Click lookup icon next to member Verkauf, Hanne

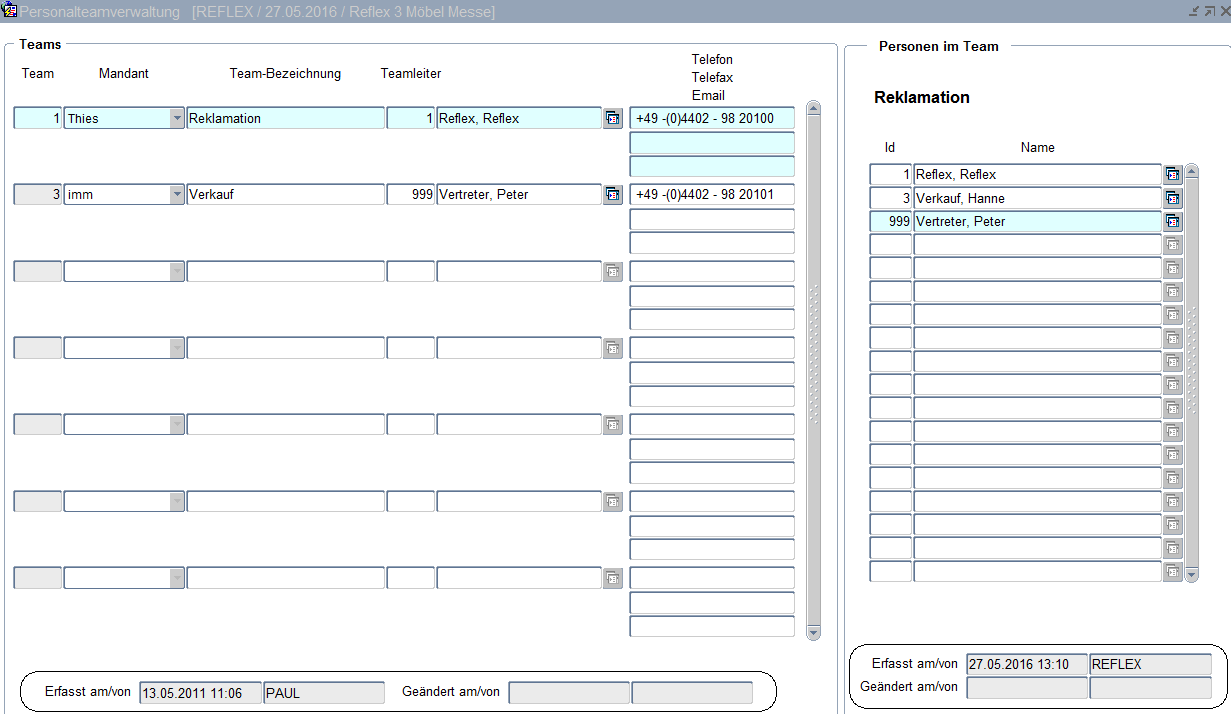(x=1173, y=198)
